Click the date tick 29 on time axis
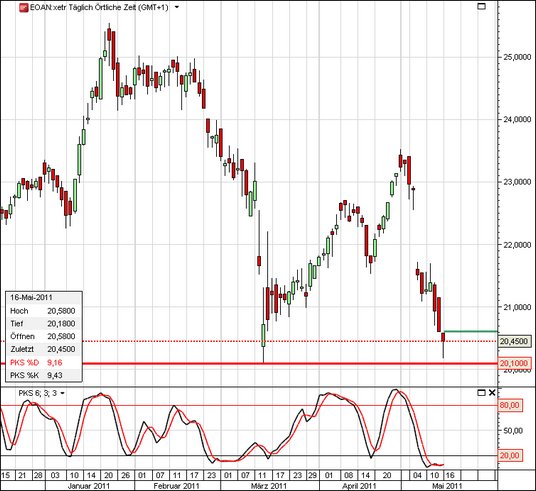536x491 pixels. [312, 475]
